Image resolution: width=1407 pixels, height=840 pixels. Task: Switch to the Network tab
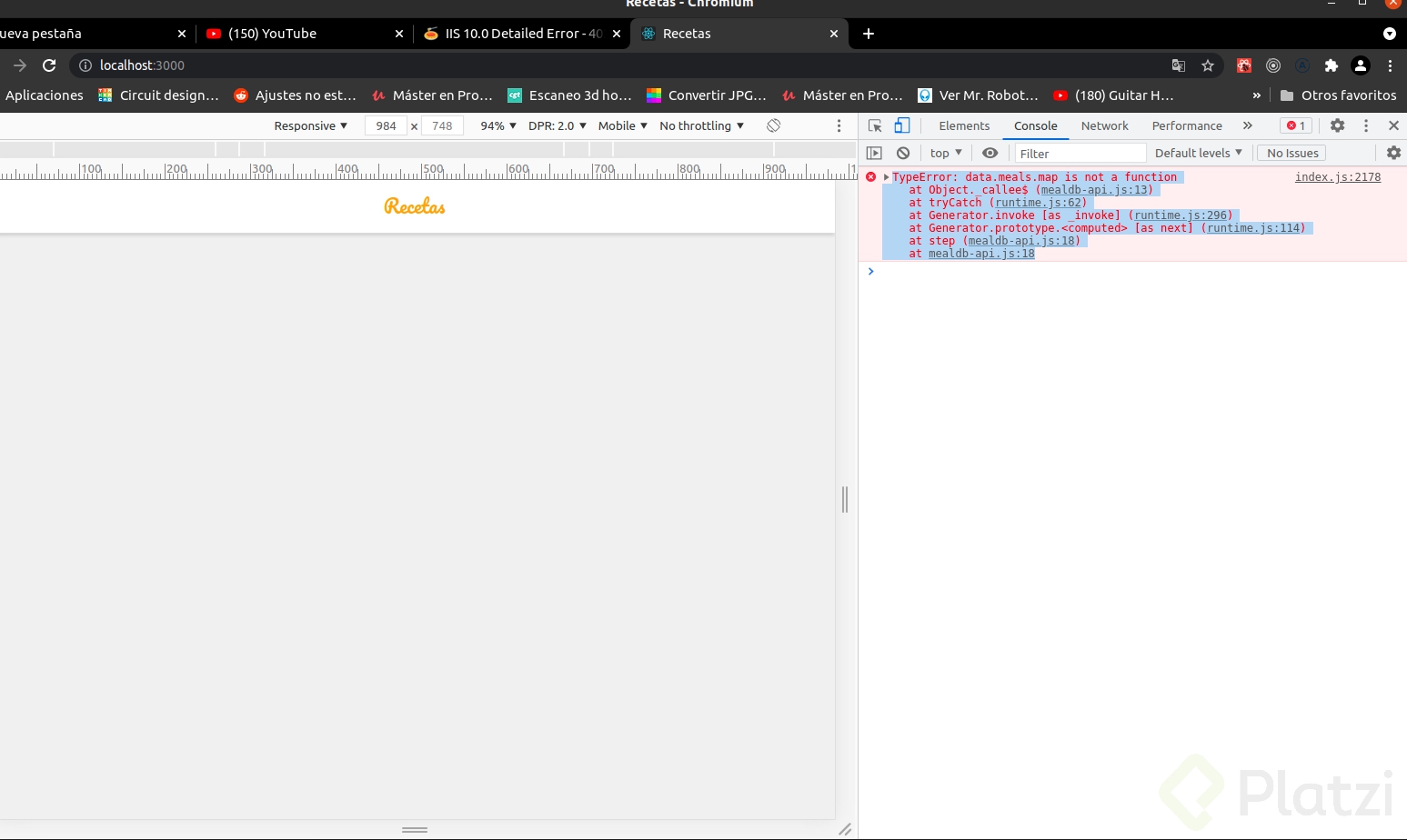[x=1104, y=125]
